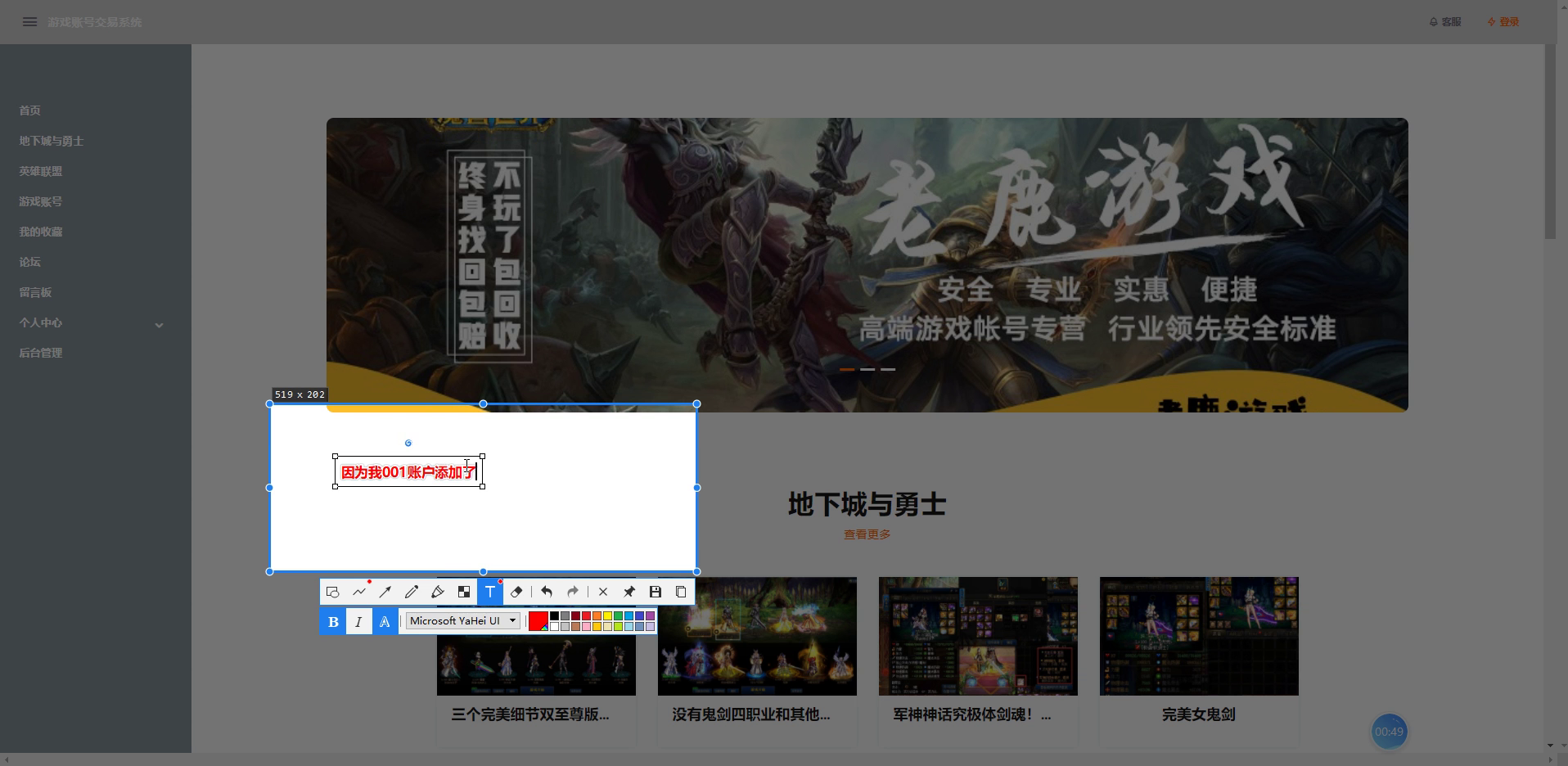This screenshot has width=1568, height=766.
Task: Click inside the red annotation text box
Action: [x=408, y=471]
